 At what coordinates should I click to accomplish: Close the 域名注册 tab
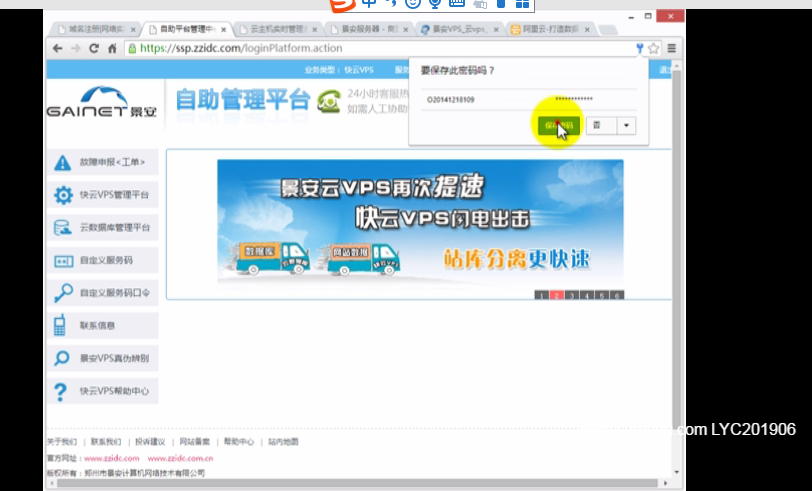tap(133, 30)
